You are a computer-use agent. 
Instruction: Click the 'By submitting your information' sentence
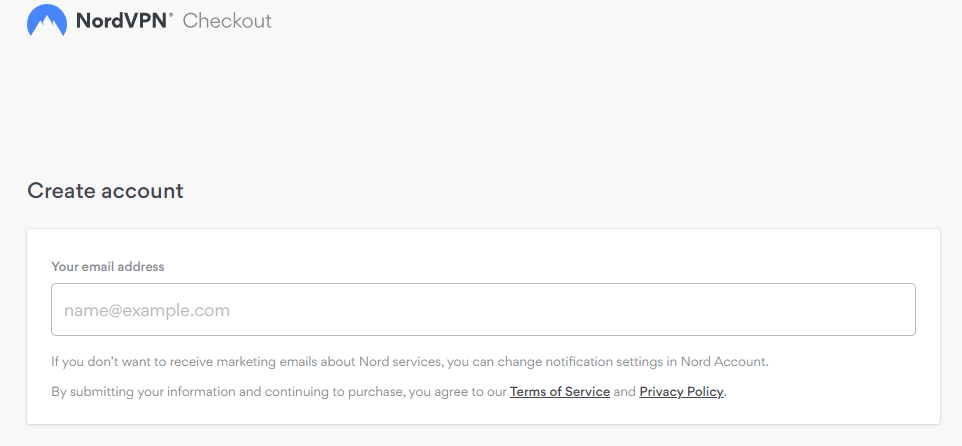pyautogui.click(x=389, y=391)
